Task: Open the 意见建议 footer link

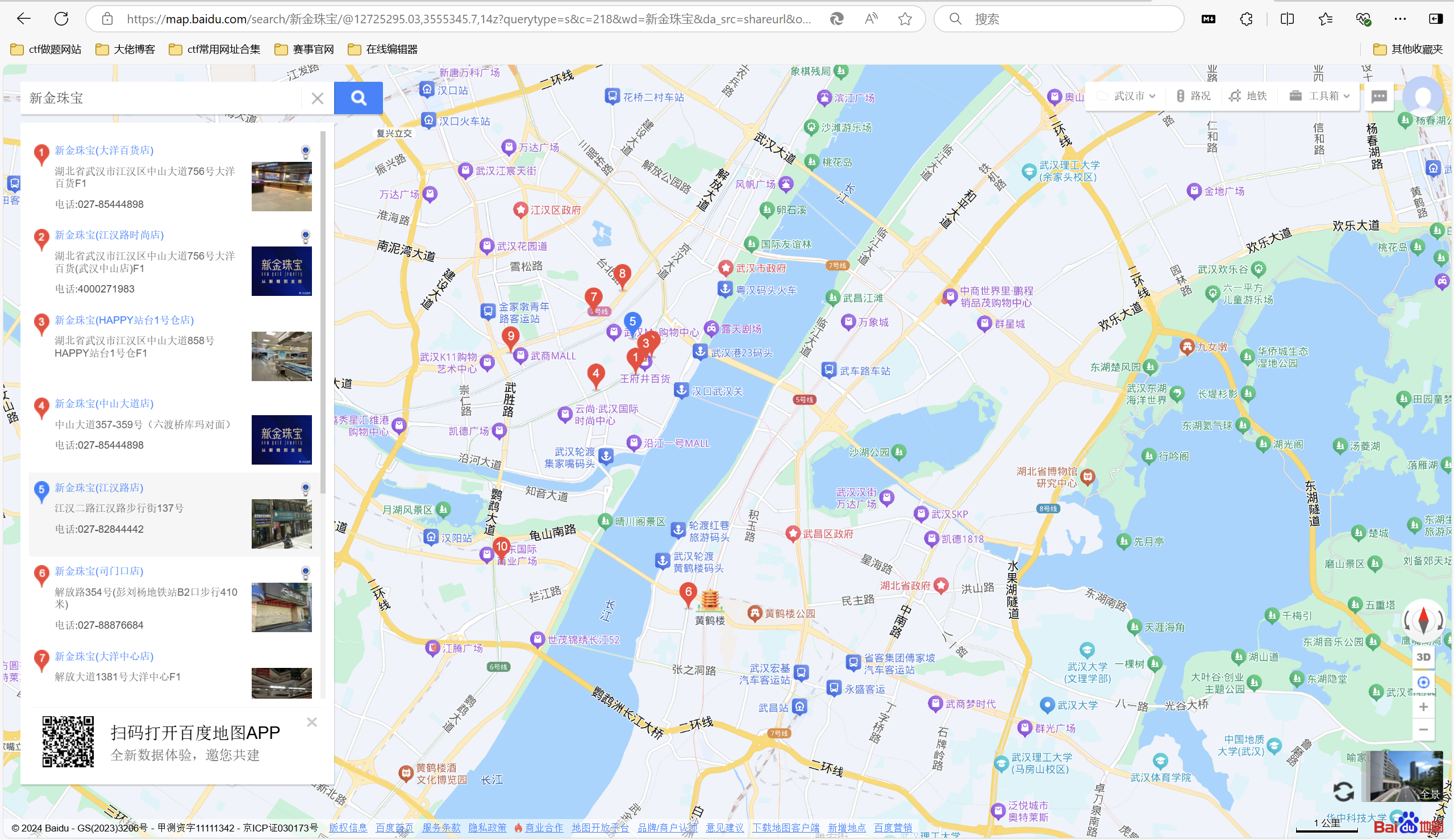Action: (x=724, y=828)
